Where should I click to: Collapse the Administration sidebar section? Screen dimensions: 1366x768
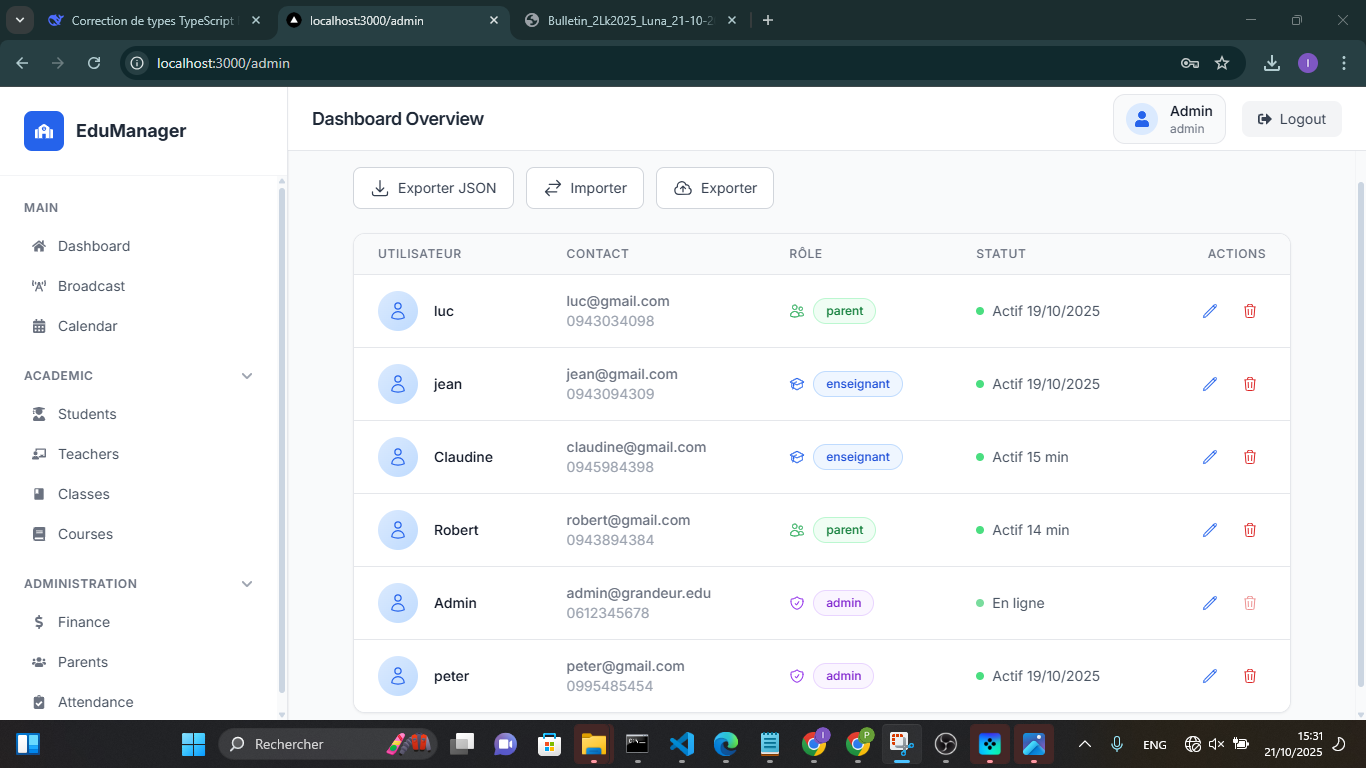[x=247, y=584]
